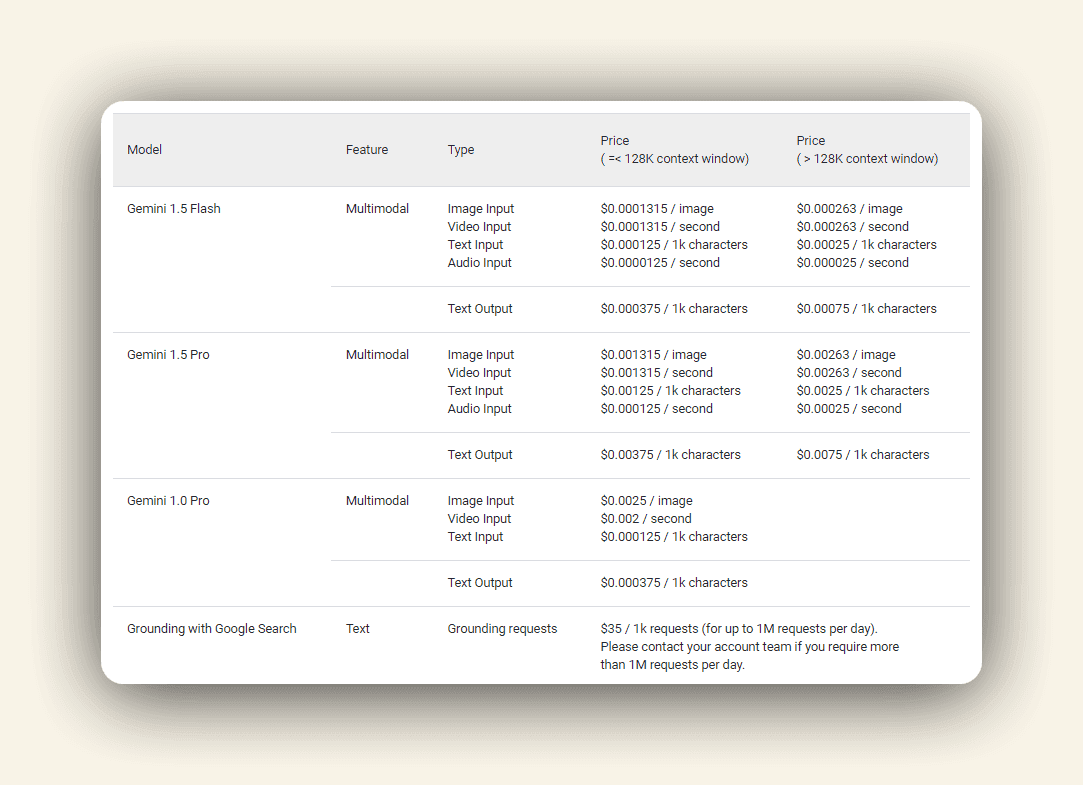
Task: Click "Multimodal" in the Gemini 1.5 Flash row
Action: [377, 209]
